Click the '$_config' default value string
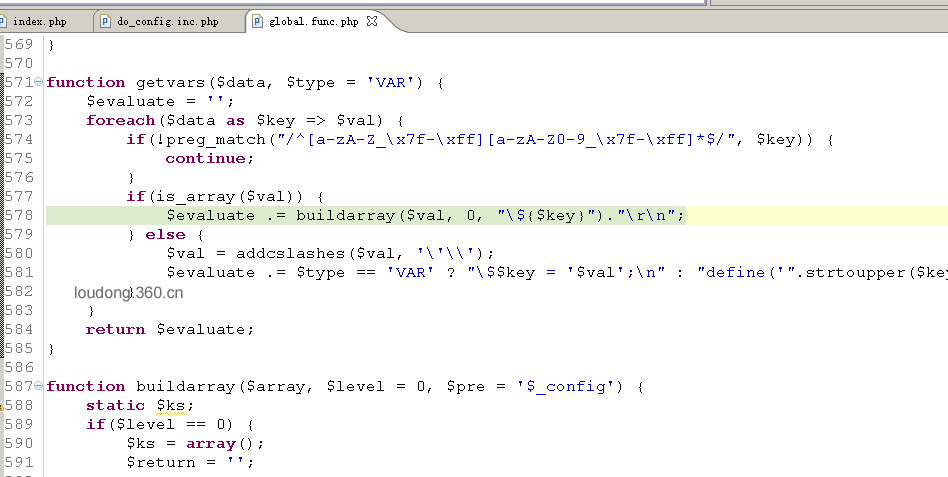Viewport: 948px width, 477px height. point(565,386)
